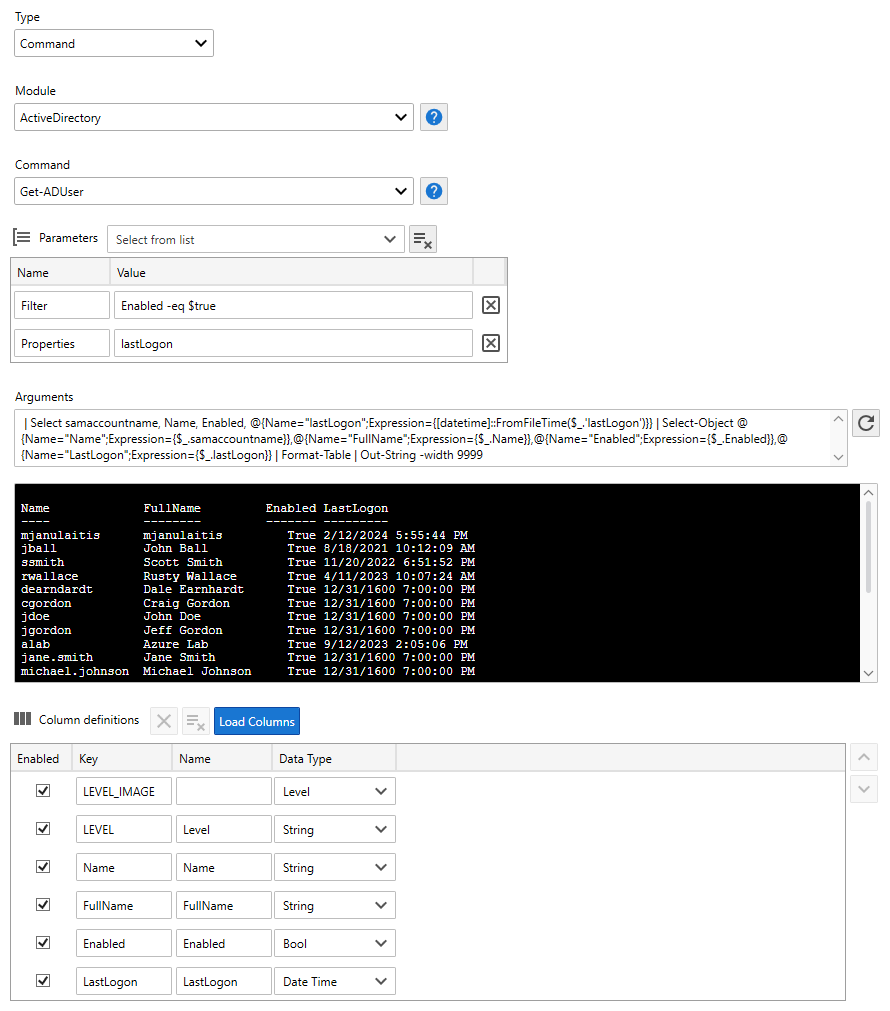The height and width of the screenshot is (1011, 890).
Task: Move column down with the arrow button
Action: point(864,789)
